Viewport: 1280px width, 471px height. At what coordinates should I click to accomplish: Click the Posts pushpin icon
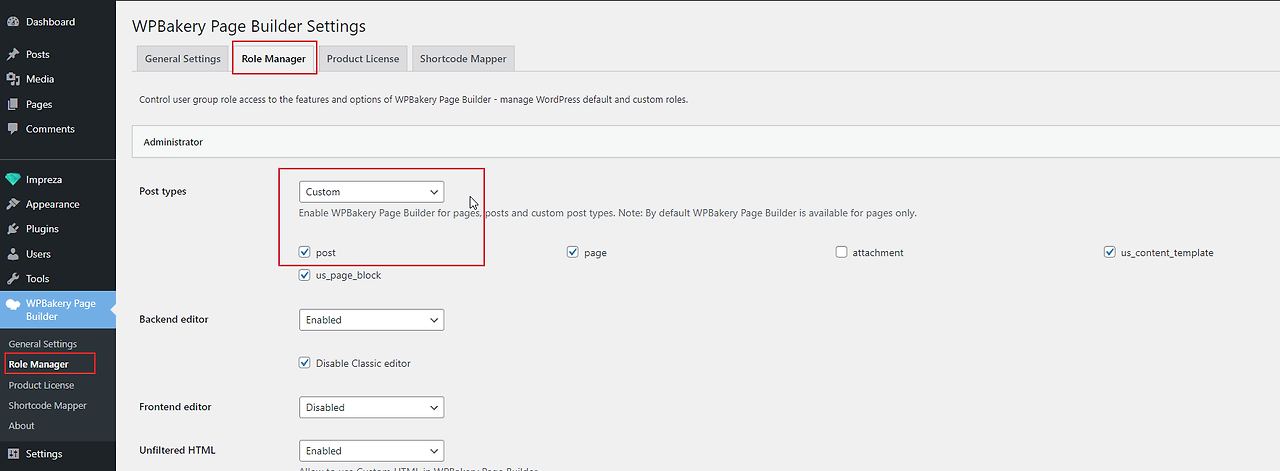point(13,54)
